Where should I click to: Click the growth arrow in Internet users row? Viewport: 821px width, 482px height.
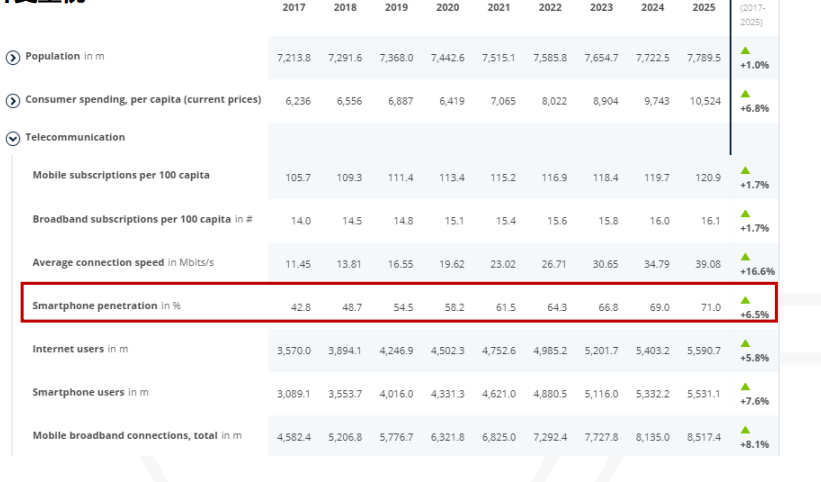(x=745, y=342)
